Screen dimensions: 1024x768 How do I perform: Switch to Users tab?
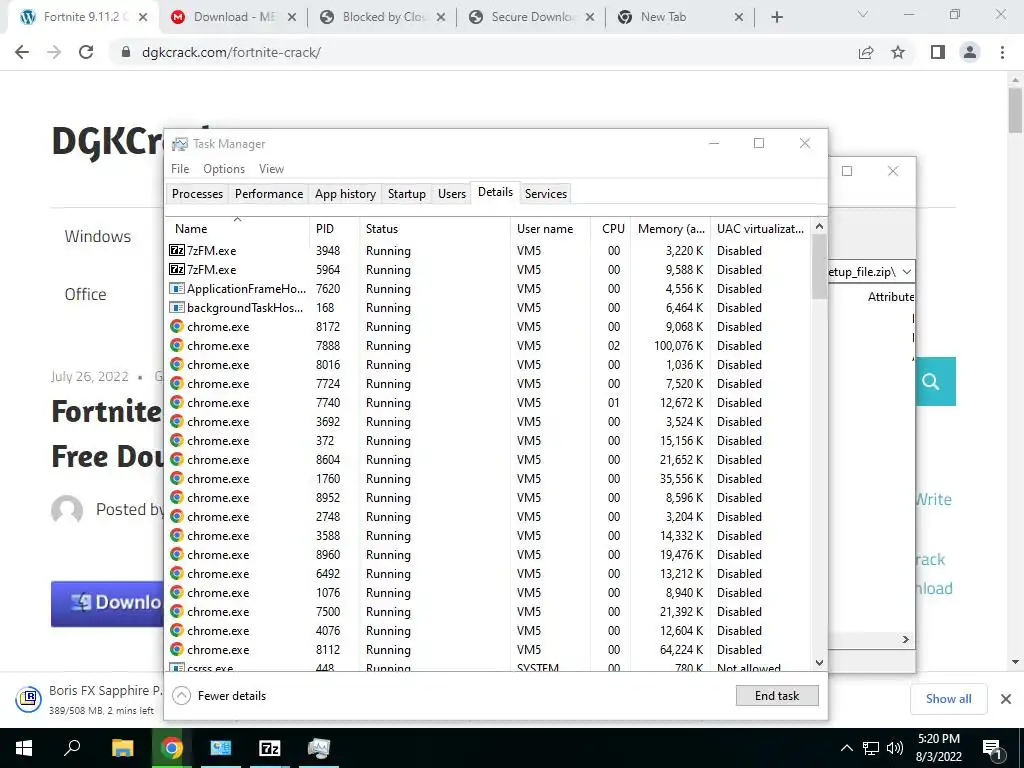coord(452,193)
